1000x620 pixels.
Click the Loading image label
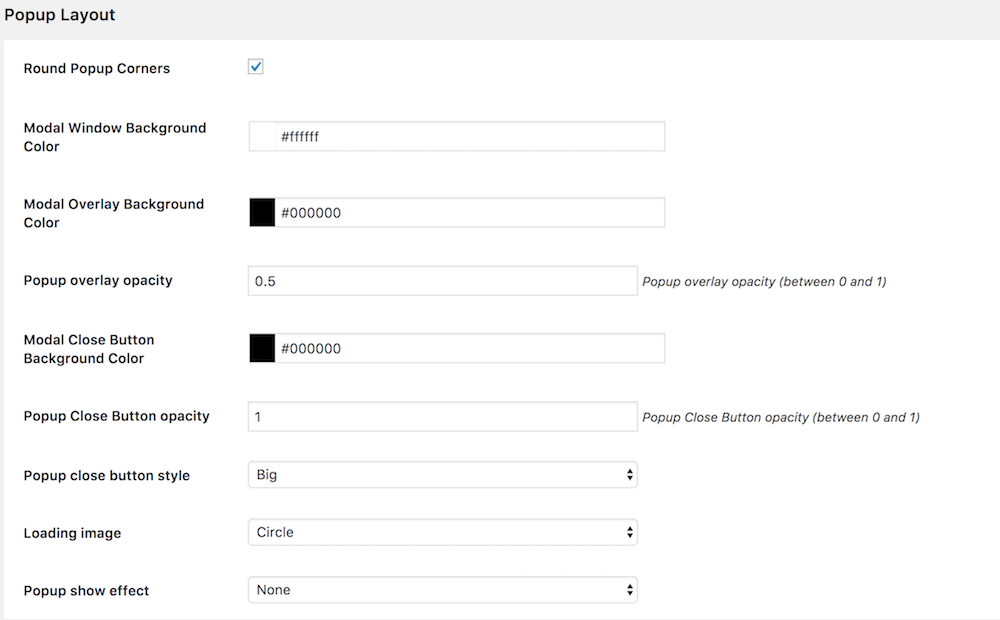click(72, 533)
